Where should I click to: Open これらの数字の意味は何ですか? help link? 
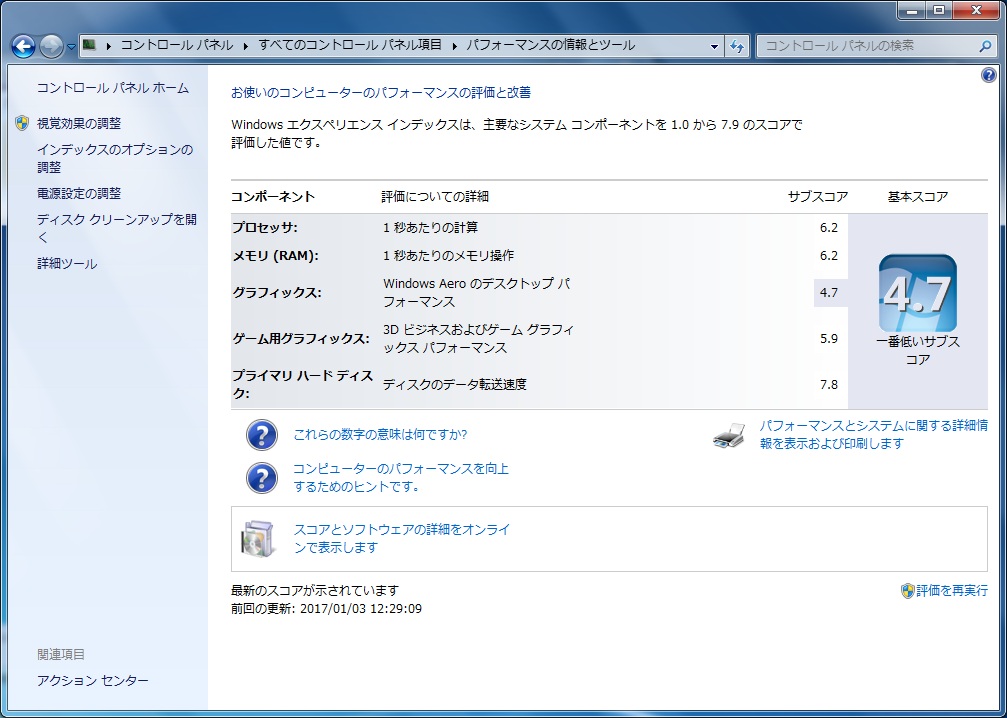380,435
